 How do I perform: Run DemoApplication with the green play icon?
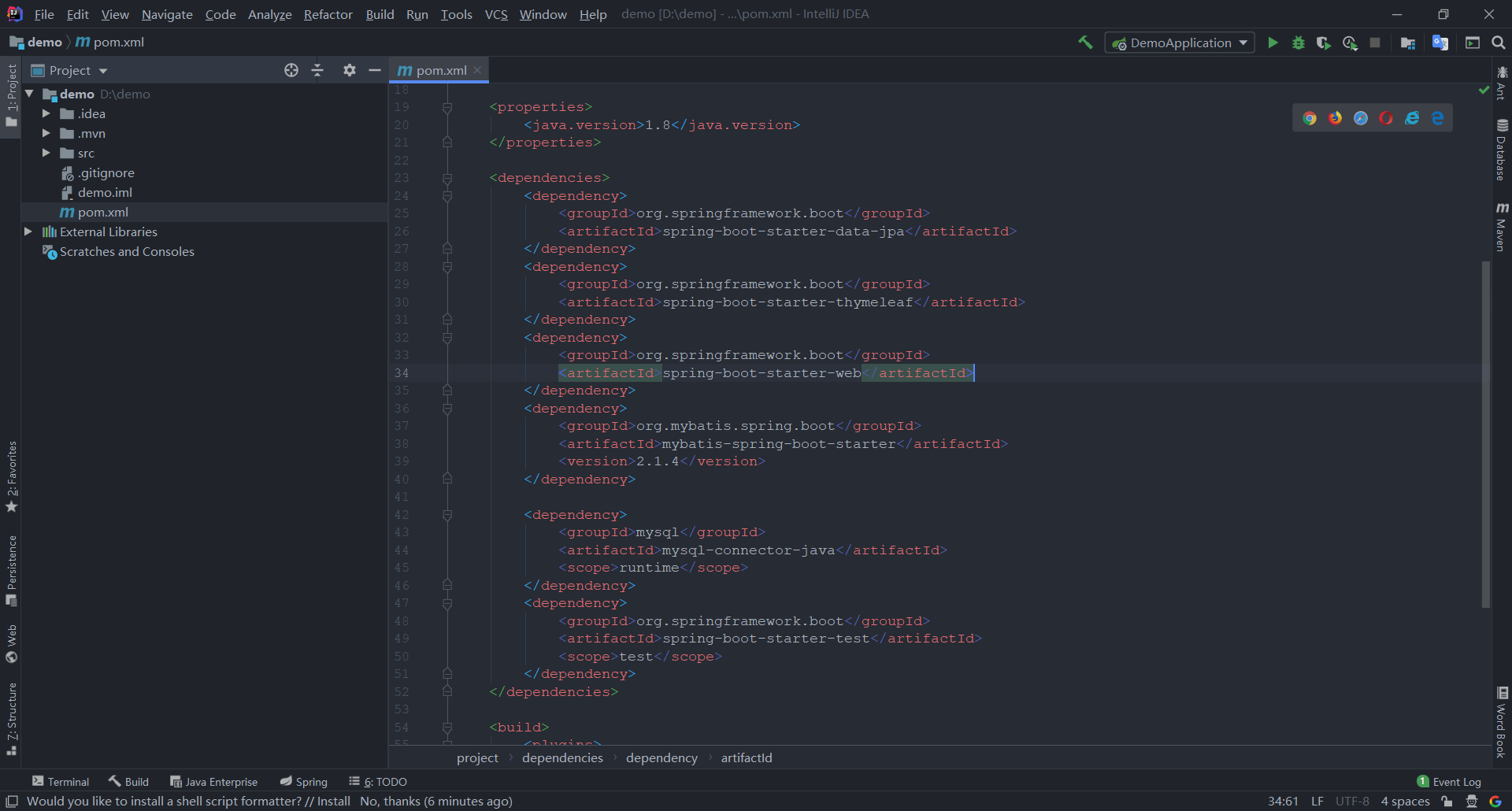pos(1273,43)
